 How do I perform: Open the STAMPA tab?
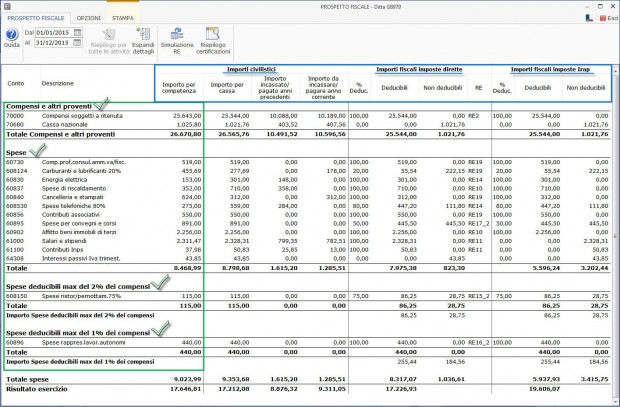pyautogui.click(x=123, y=18)
